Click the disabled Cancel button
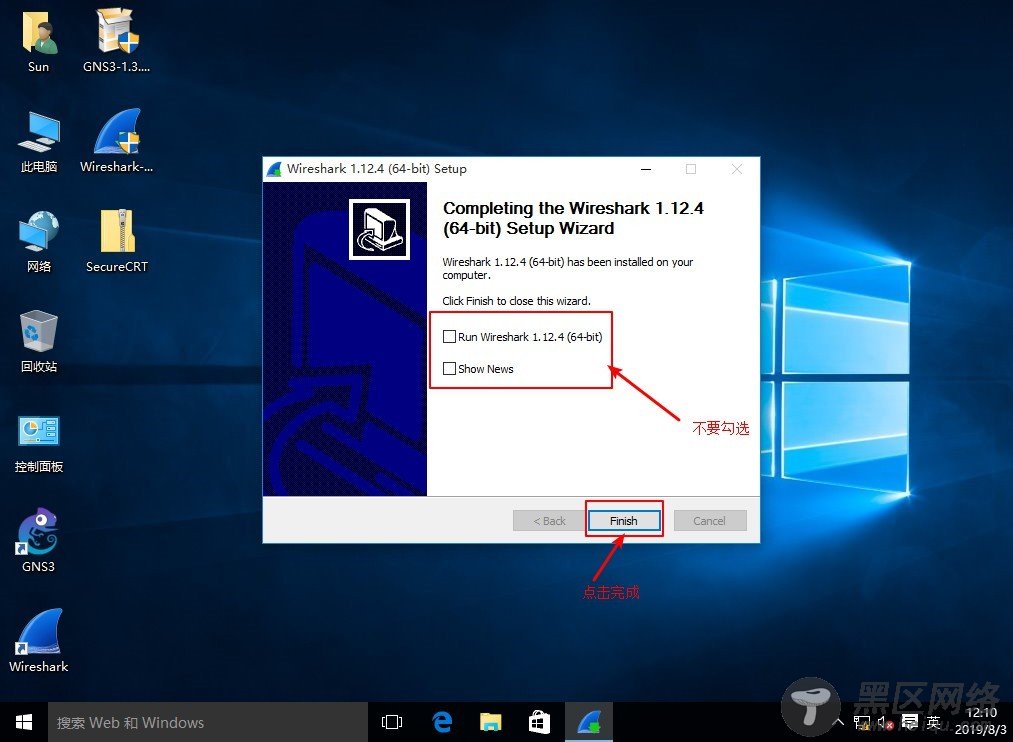 (709, 520)
